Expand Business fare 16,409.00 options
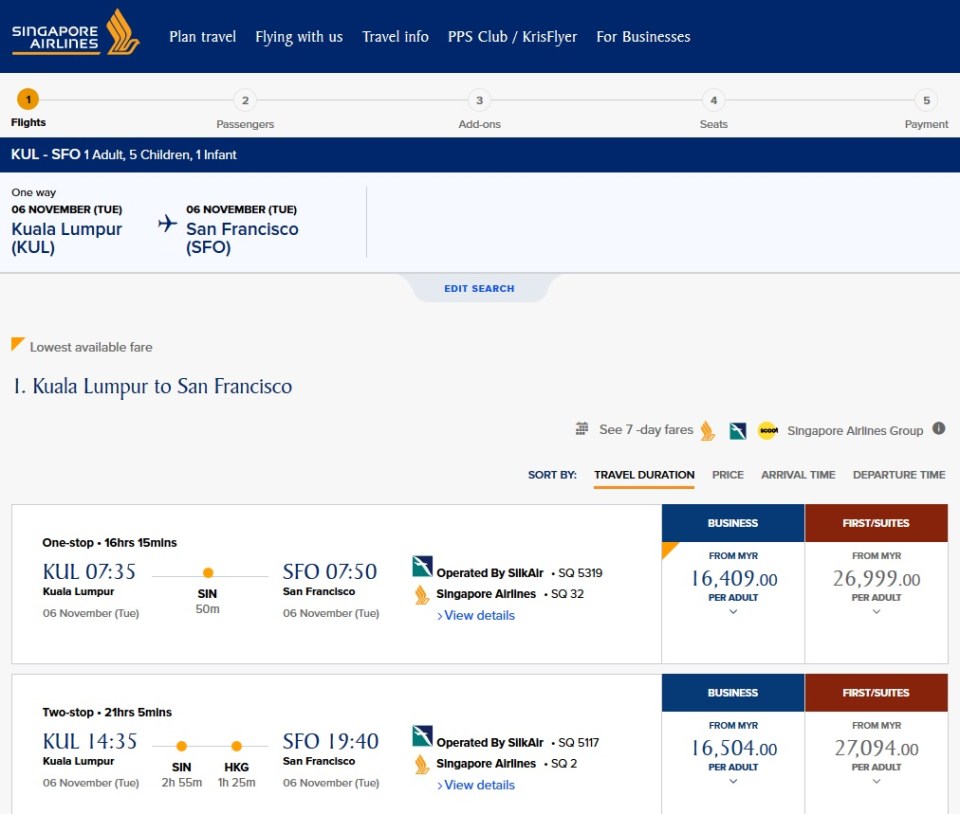The width and height of the screenshot is (960, 814). point(733,612)
